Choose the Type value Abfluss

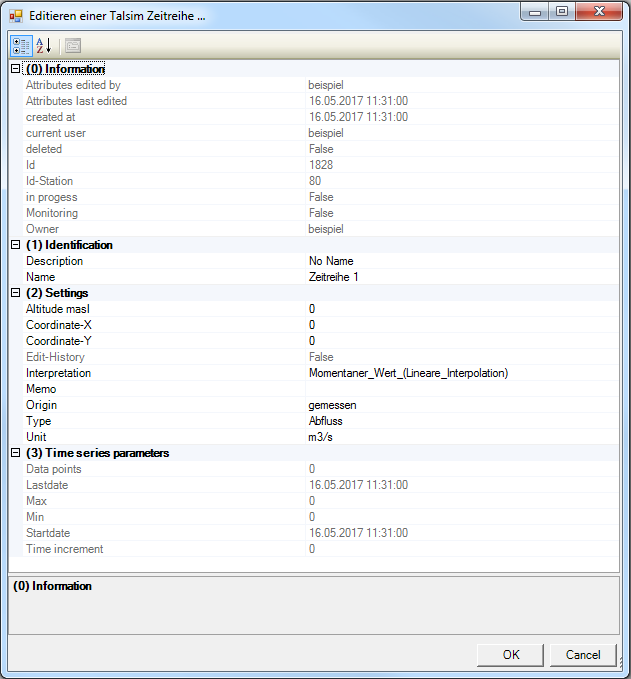click(x=460, y=421)
